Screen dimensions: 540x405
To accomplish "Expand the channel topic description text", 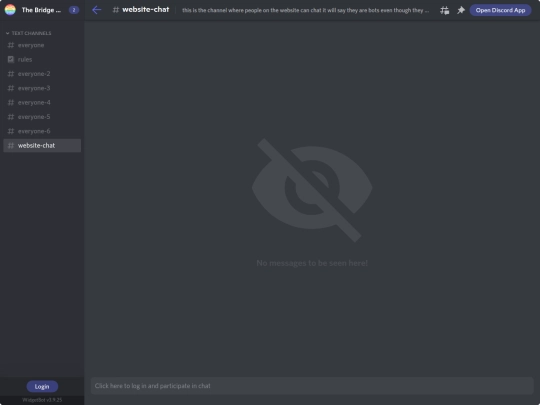I will 306,10.
